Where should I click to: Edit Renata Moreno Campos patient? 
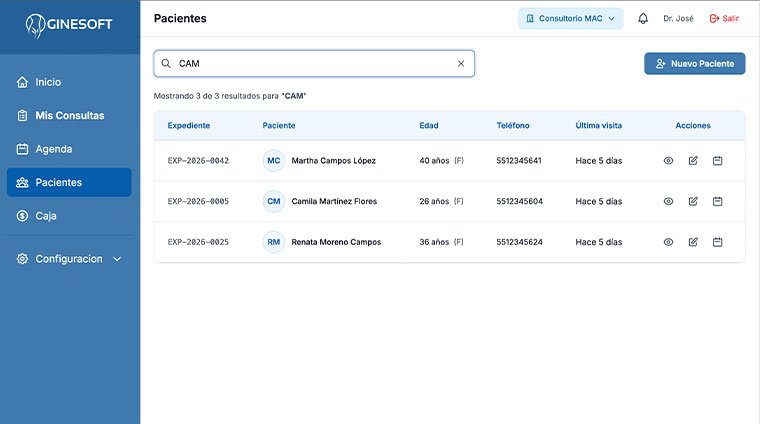click(693, 242)
